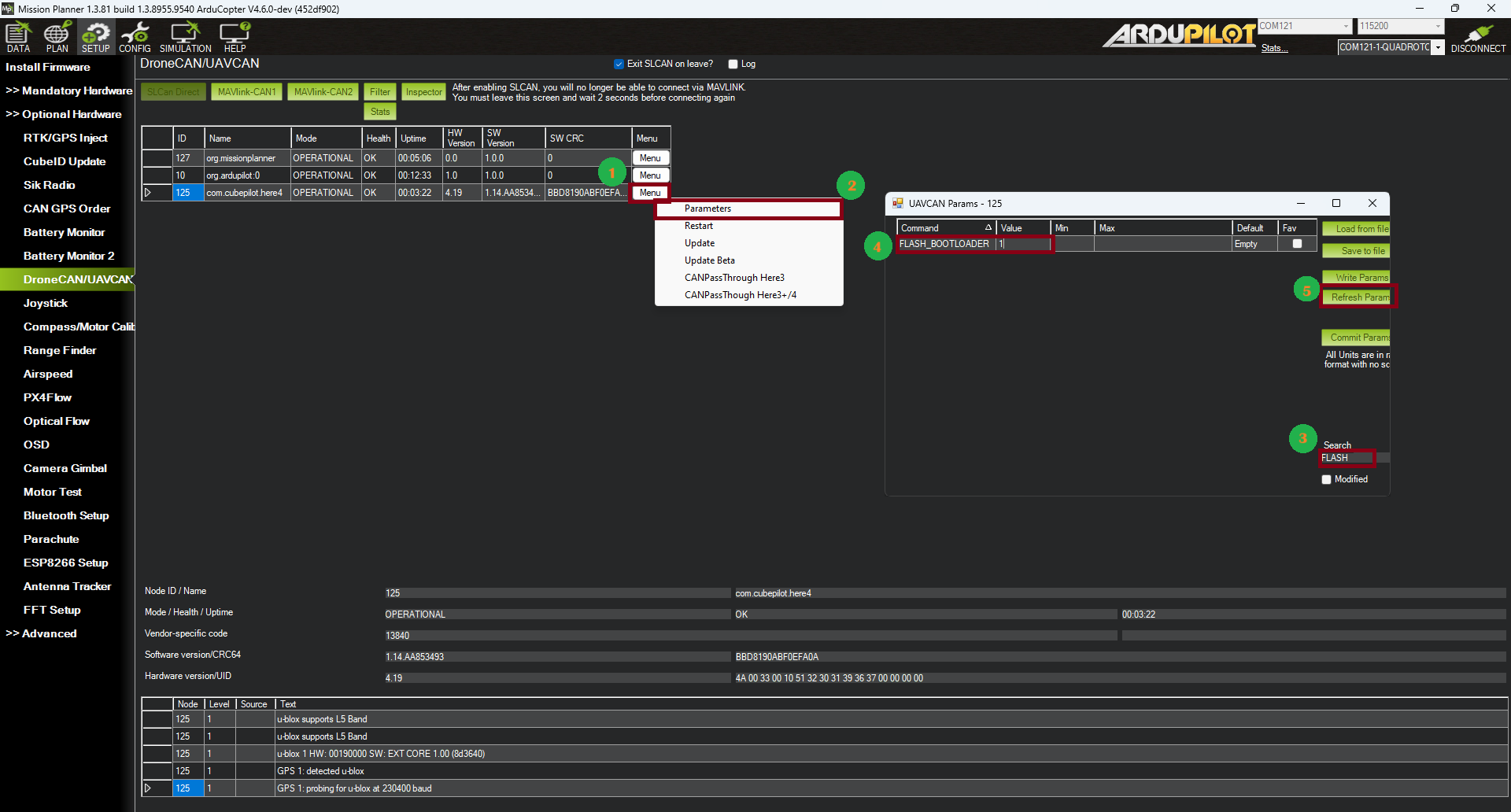The height and width of the screenshot is (812, 1511).
Task: Sort by Command column header
Action: (946, 228)
